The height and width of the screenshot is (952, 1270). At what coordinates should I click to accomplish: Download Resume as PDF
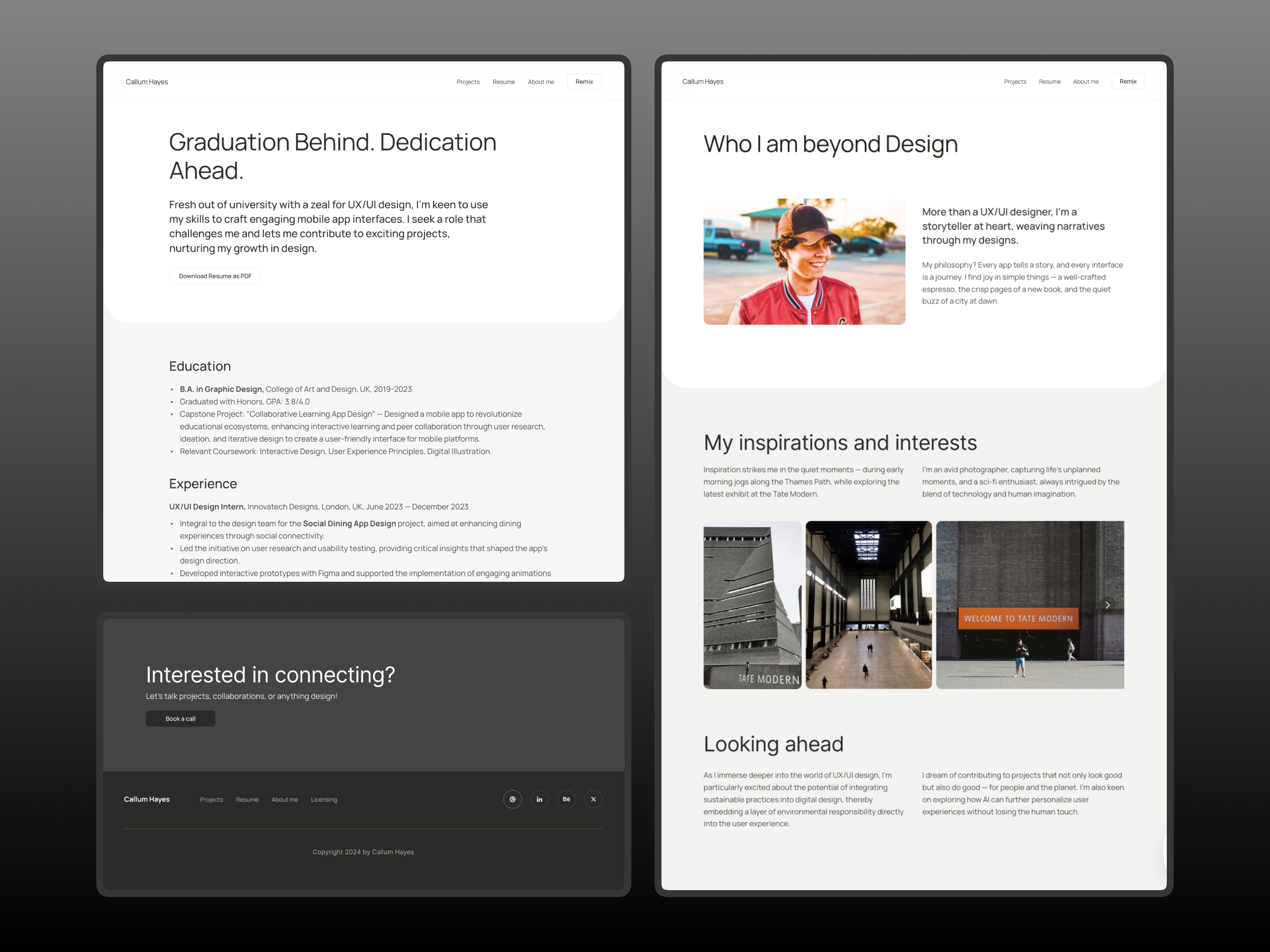point(215,276)
